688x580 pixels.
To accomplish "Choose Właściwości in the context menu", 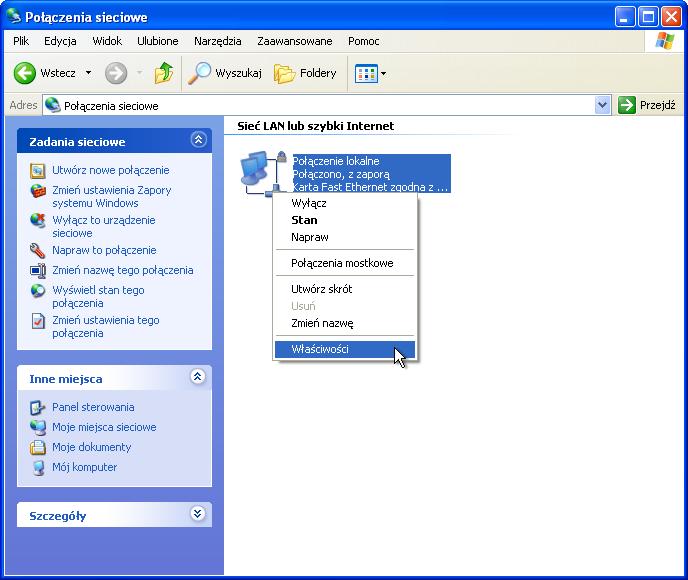I will (x=345, y=349).
